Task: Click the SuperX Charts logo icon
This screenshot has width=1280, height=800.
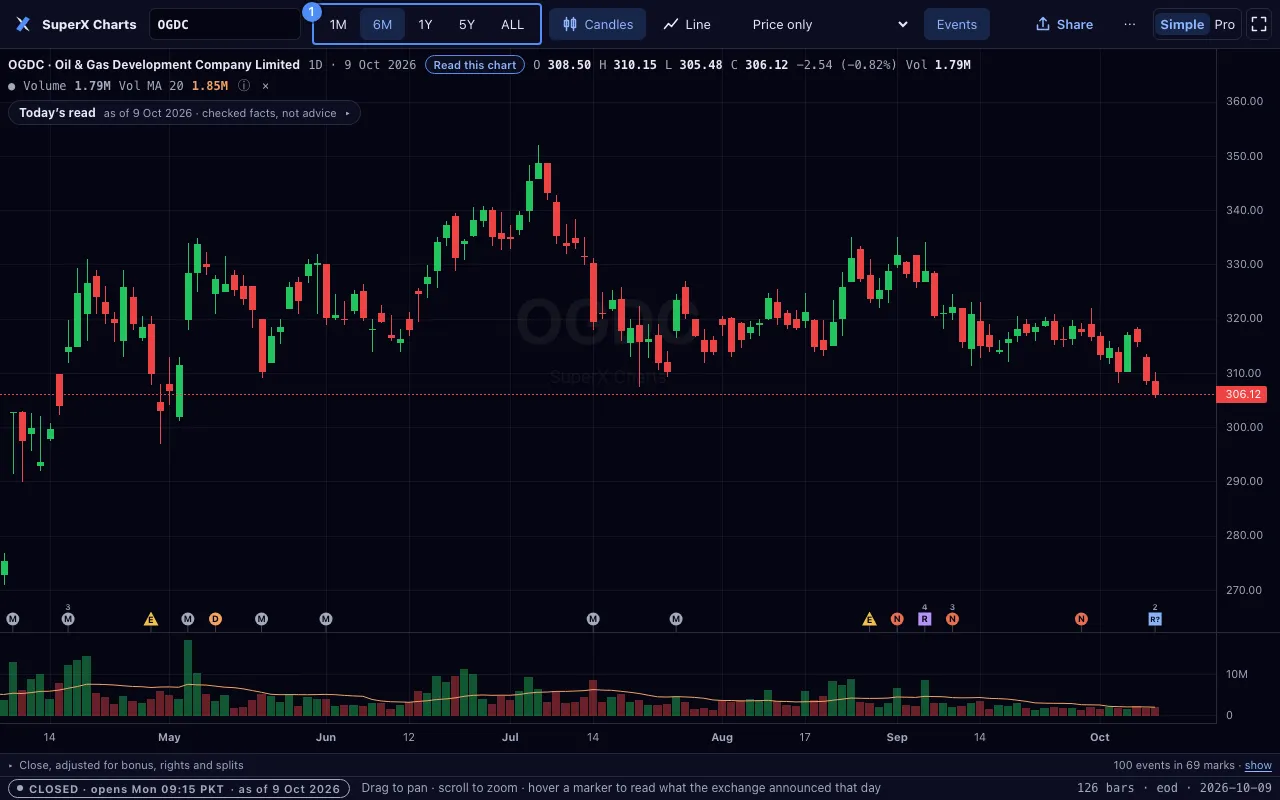Action: click(23, 24)
